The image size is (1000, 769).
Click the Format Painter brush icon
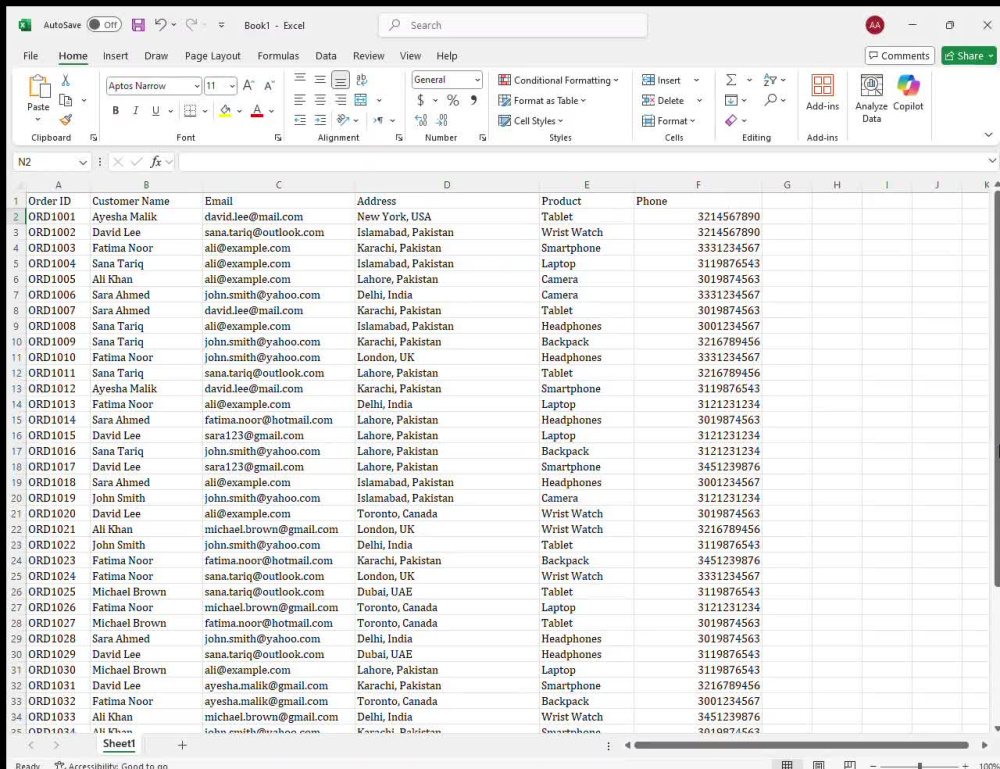click(x=66, y=120)
